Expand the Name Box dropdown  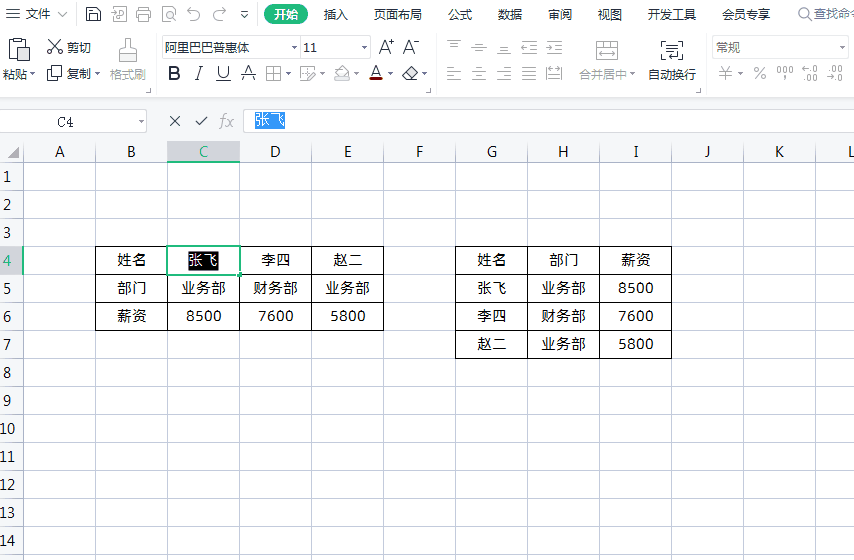[x=141, y=121]
